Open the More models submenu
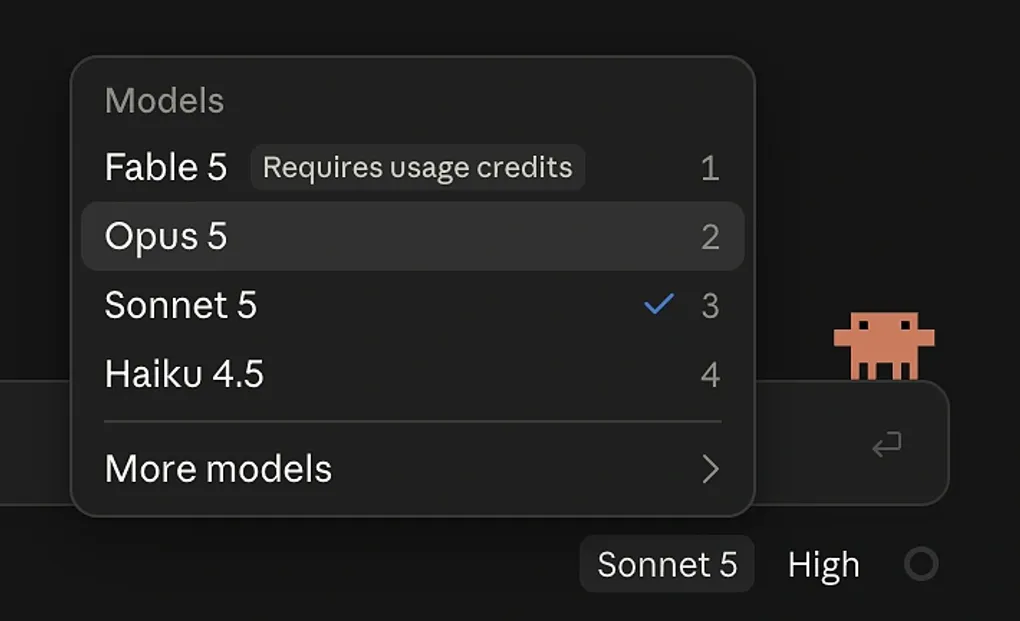This screenshot has width=1020, height=621. pos(412,469)
